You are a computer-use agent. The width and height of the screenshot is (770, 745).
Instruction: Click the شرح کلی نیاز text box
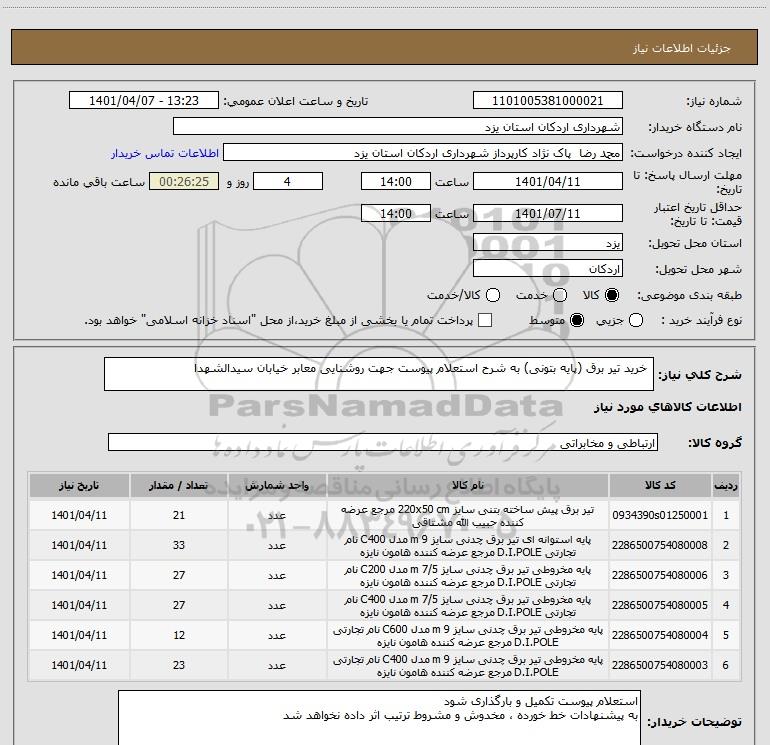(x=379, y=374)
